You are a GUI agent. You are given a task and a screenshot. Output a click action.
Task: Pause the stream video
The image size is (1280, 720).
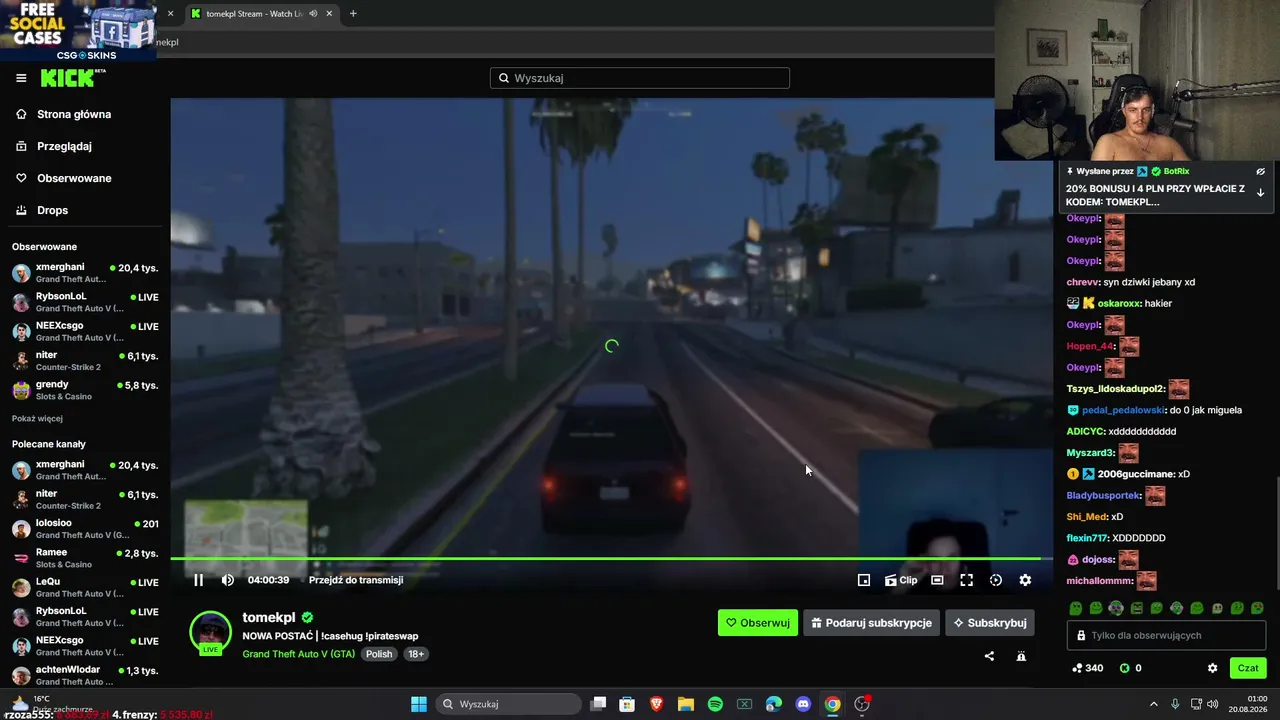coord(198,580)
